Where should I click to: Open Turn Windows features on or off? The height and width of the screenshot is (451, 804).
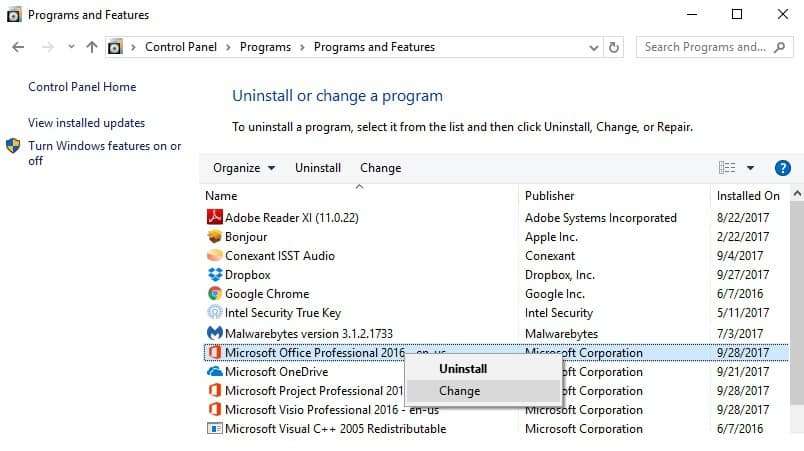tap(104, 153)
